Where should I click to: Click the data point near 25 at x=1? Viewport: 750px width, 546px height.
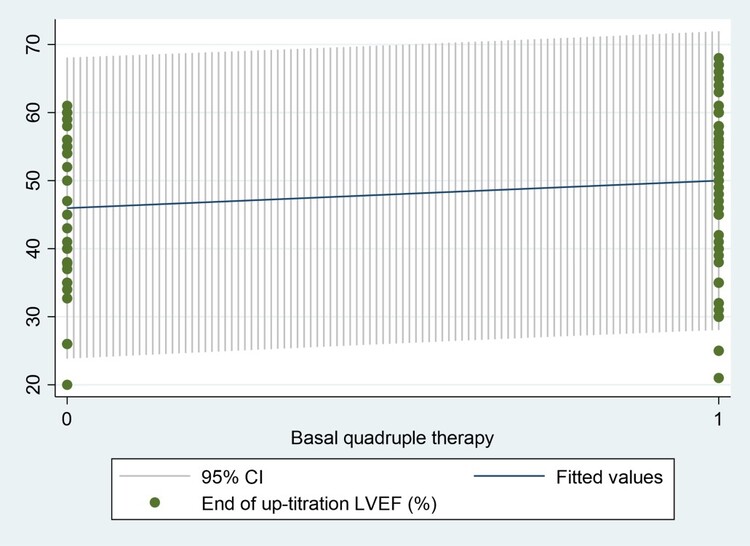pyautogui.click(x=718, y=351)
